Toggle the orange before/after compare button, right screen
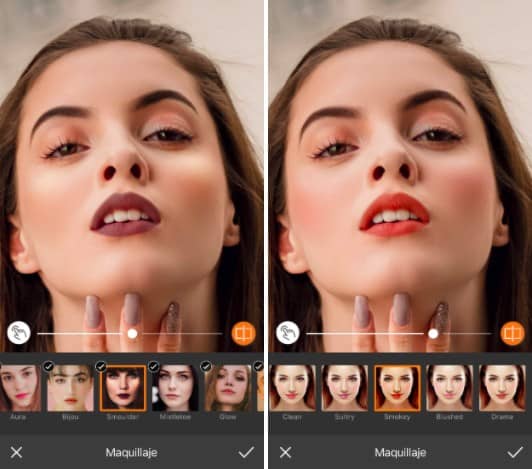532x469 pixels. click(513, 333)
